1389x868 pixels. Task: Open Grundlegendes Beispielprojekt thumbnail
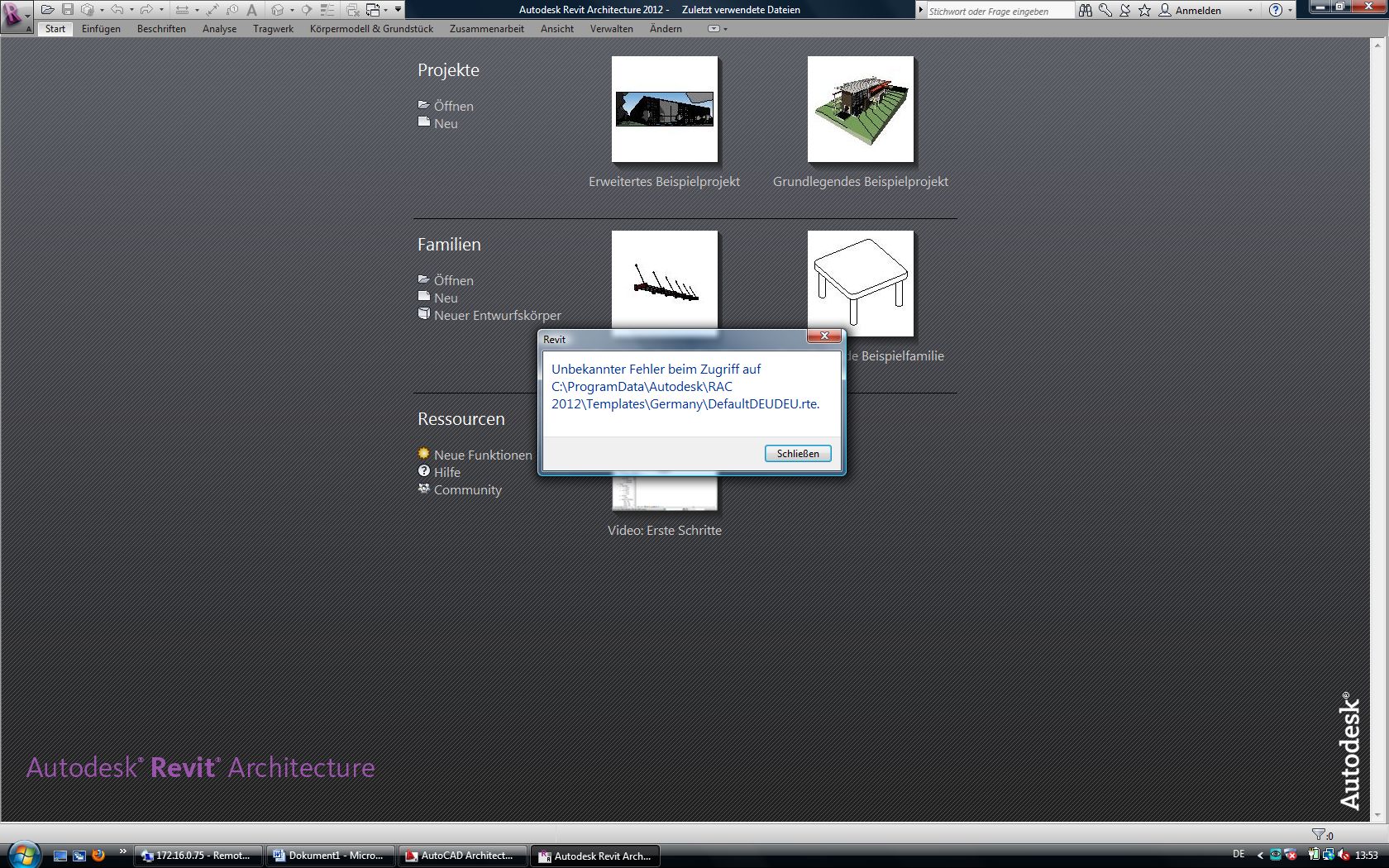point(861,109)
